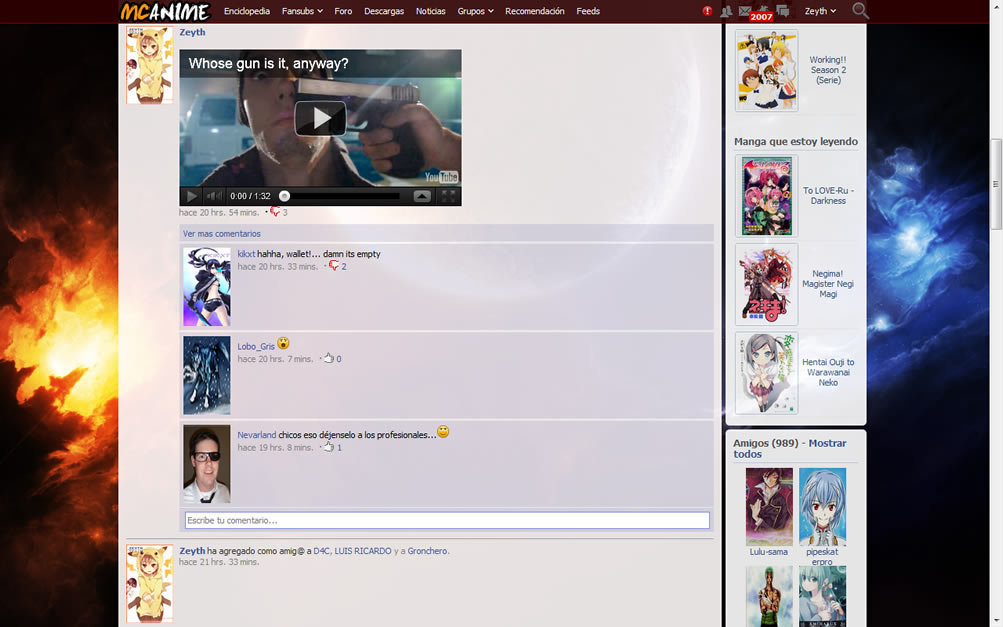Click the like icon under Zeyth's video post
This screenshot has height=627, width=1003.
point(275,212)
